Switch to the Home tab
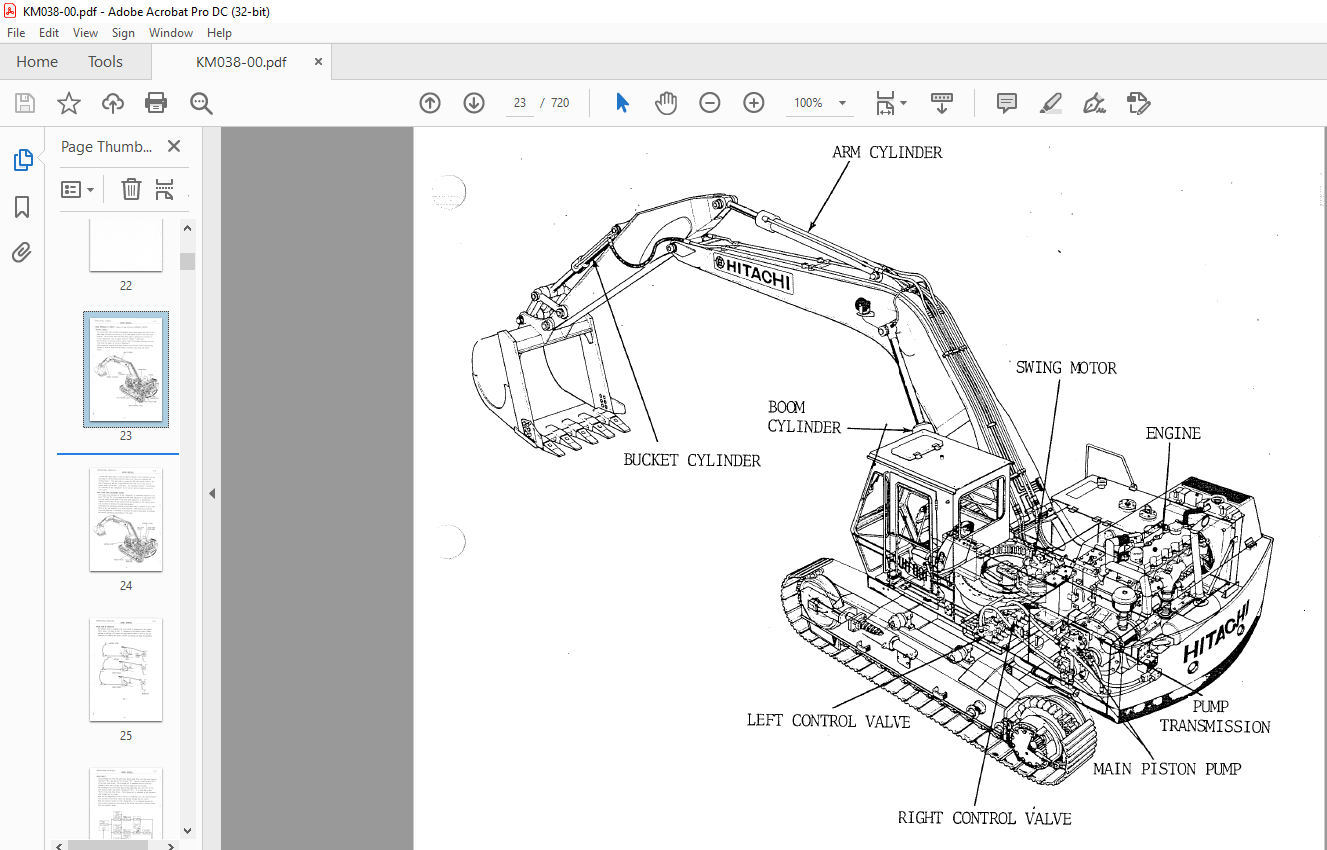 (37, 62)
